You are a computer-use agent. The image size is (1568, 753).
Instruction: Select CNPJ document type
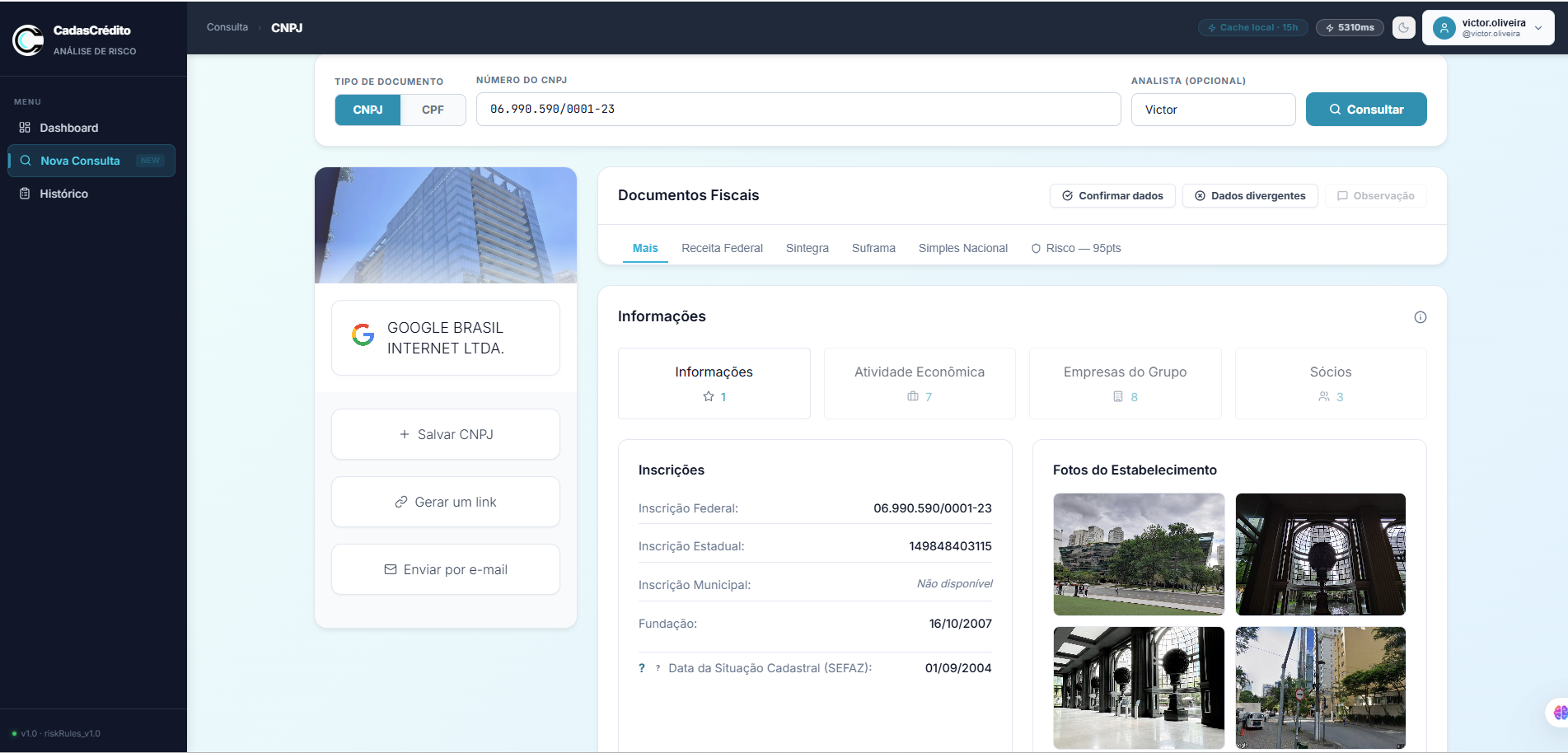(367, 110)
